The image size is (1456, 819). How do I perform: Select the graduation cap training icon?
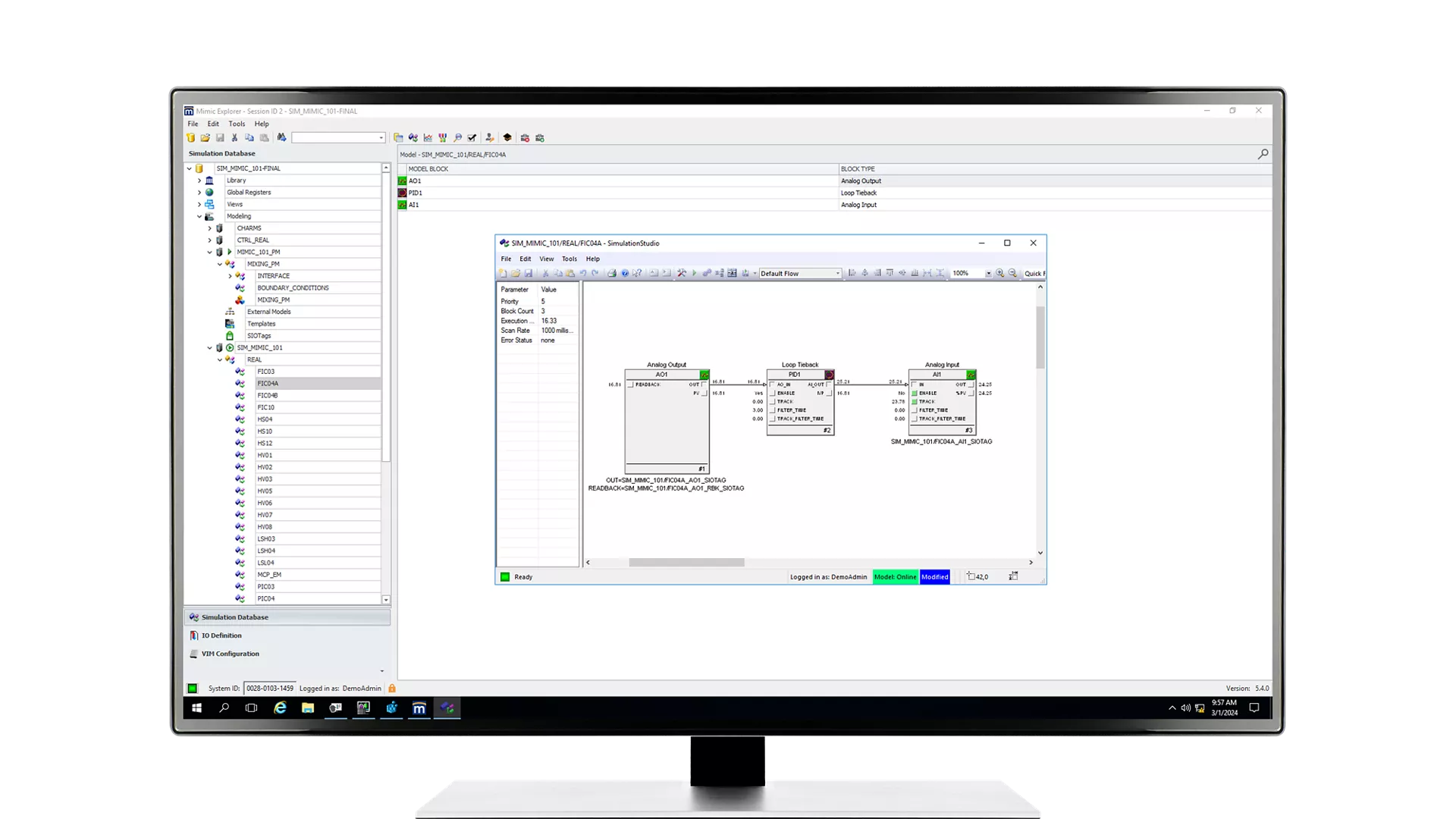tap(507, 137)
